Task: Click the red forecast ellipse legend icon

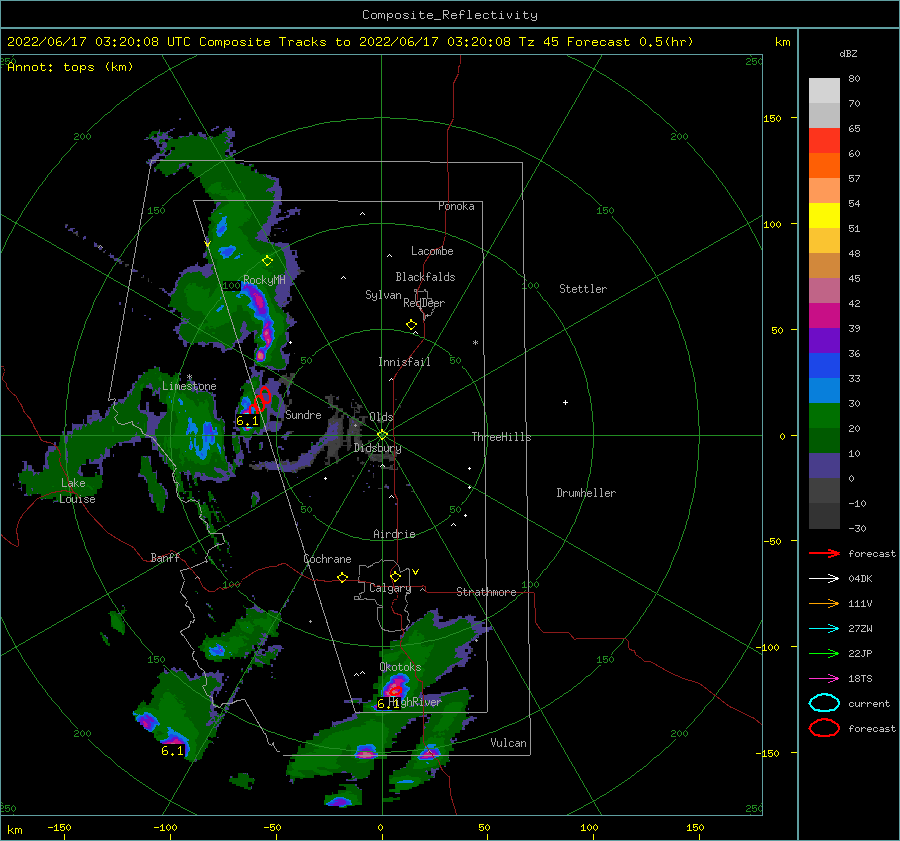Action: 824,728
